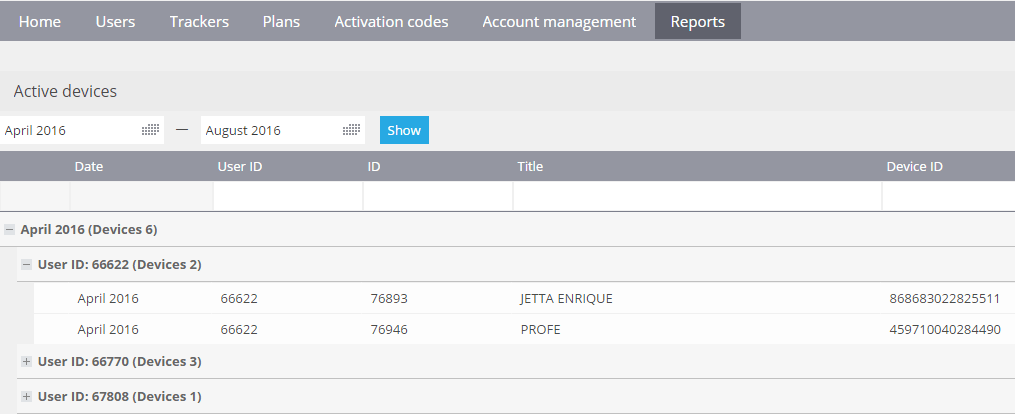The width and height of the screenshot is (1015, 414).
Task: Click the User ID filter field
Action: point(288,196)
